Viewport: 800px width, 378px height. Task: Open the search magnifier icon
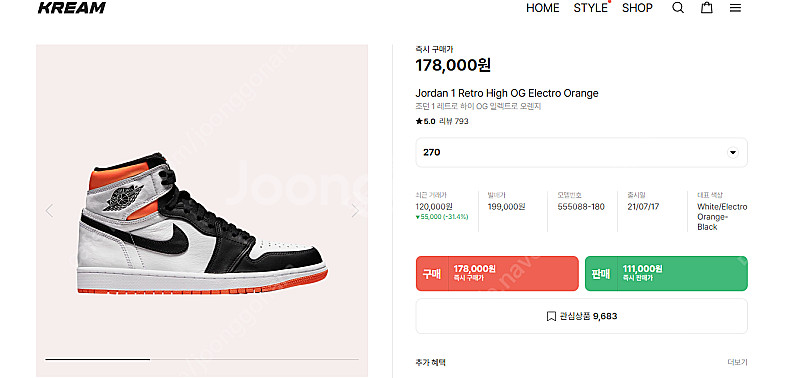pos(678,8)
